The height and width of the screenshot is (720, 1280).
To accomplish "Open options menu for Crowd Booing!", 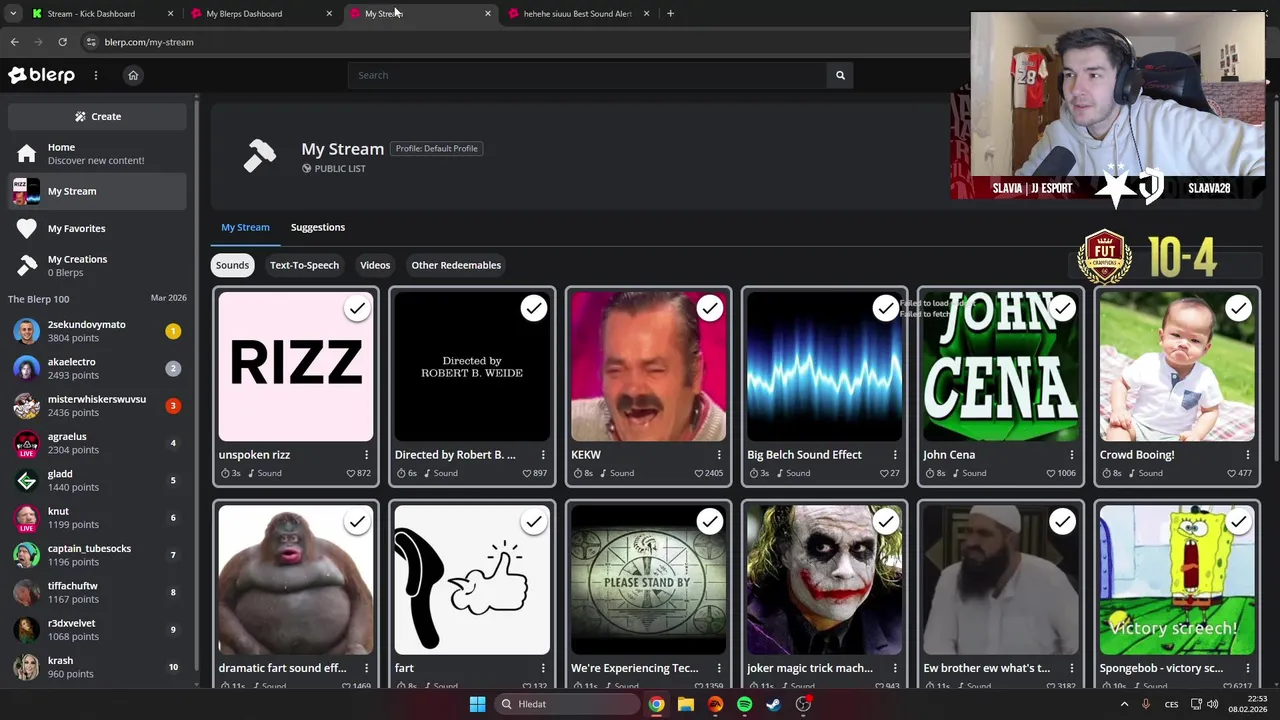I will 1247,455.
